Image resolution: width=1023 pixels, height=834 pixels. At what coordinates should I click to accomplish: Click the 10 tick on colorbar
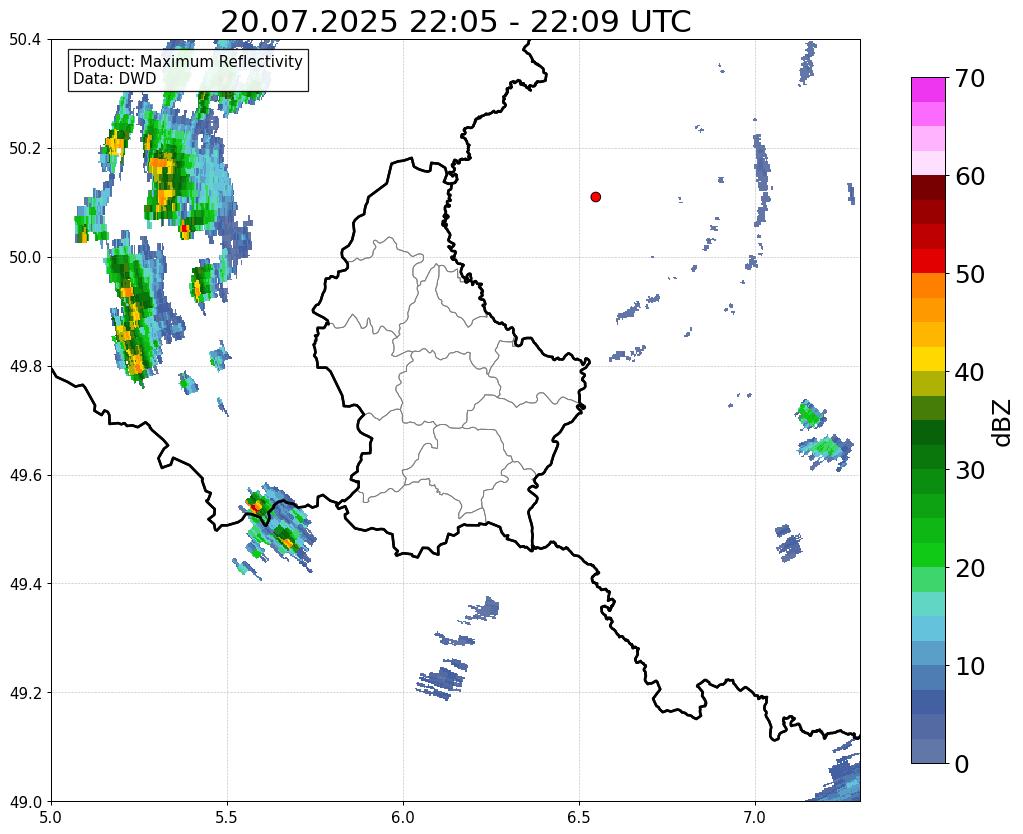tap(969, 666)
